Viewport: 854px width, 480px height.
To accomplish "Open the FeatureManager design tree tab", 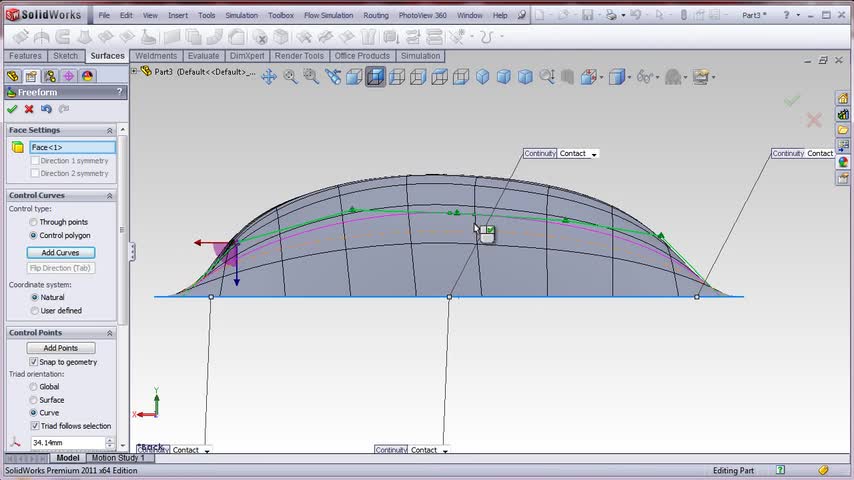I will [12, 76].
